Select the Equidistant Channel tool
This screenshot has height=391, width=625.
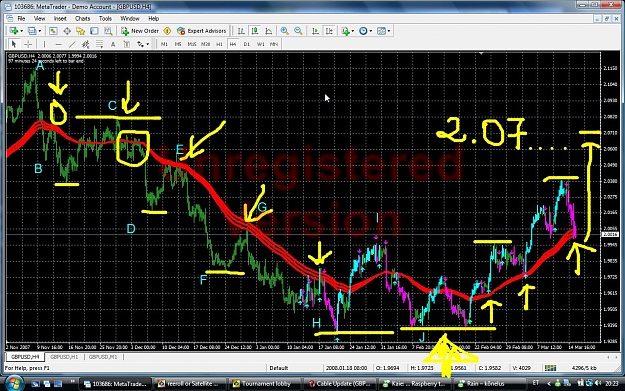[x=86, y=44]
